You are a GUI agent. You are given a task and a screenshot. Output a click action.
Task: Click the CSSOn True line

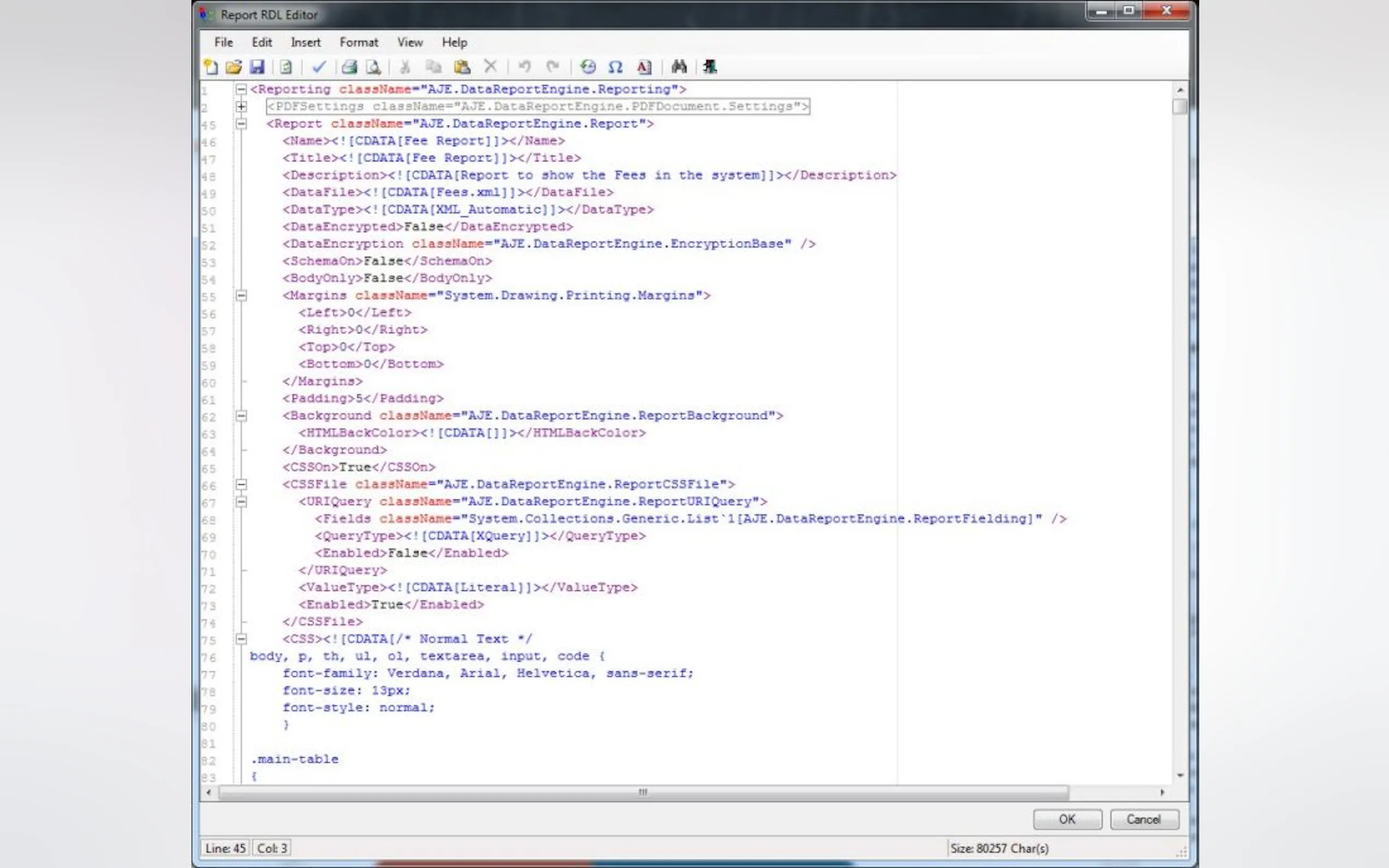[359, 467]
